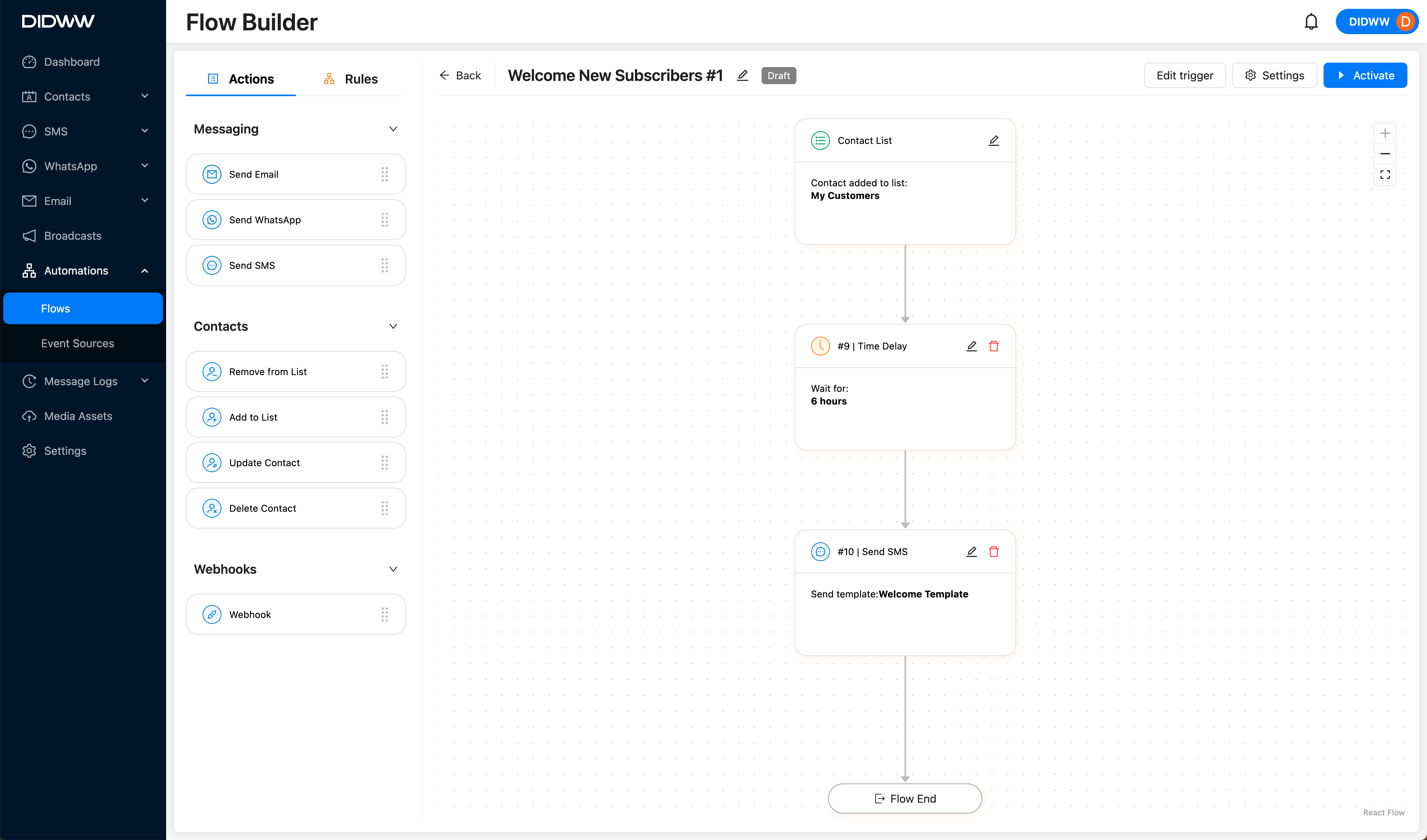Edit the #9 Time Delay step

coord(971,346)
